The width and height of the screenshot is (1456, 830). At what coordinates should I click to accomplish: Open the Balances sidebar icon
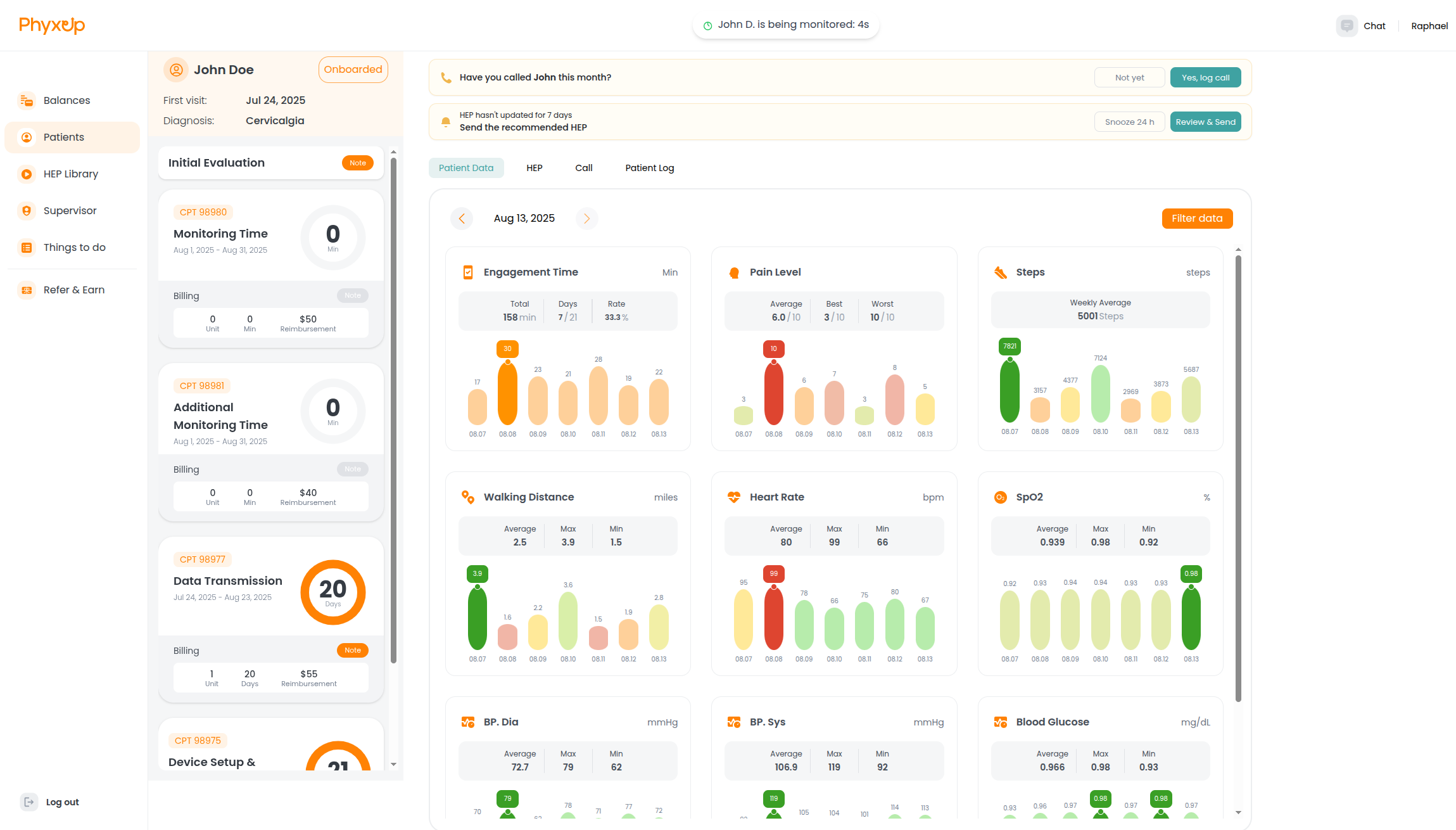click(x=27, y=100)
